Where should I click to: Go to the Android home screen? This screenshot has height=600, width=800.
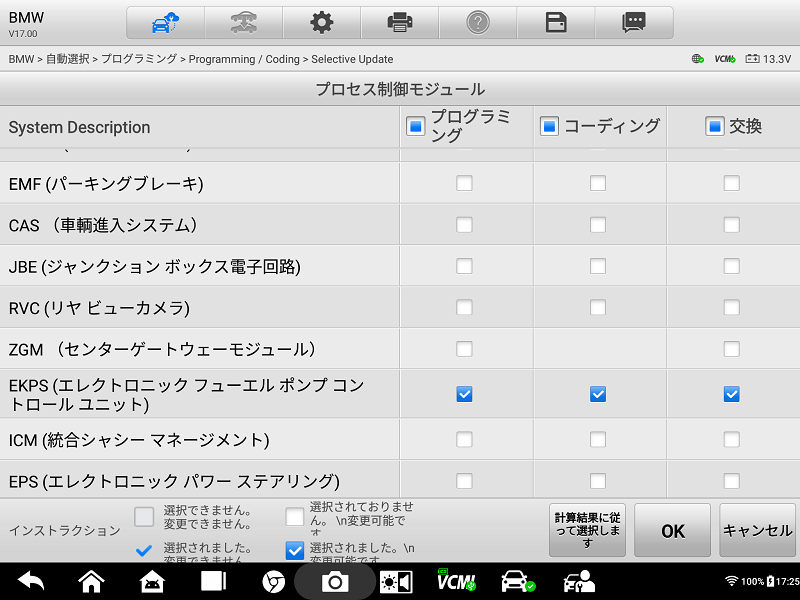[x=91, y=581]
